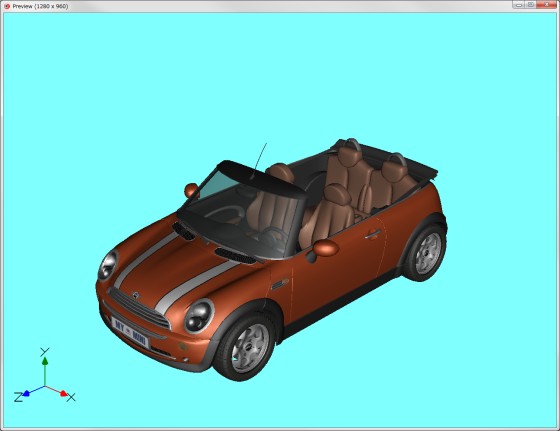This screenshot has height=431, width=560.
Task: Click the rendered Mini car in the preview
Action: [x=271, y=259]
